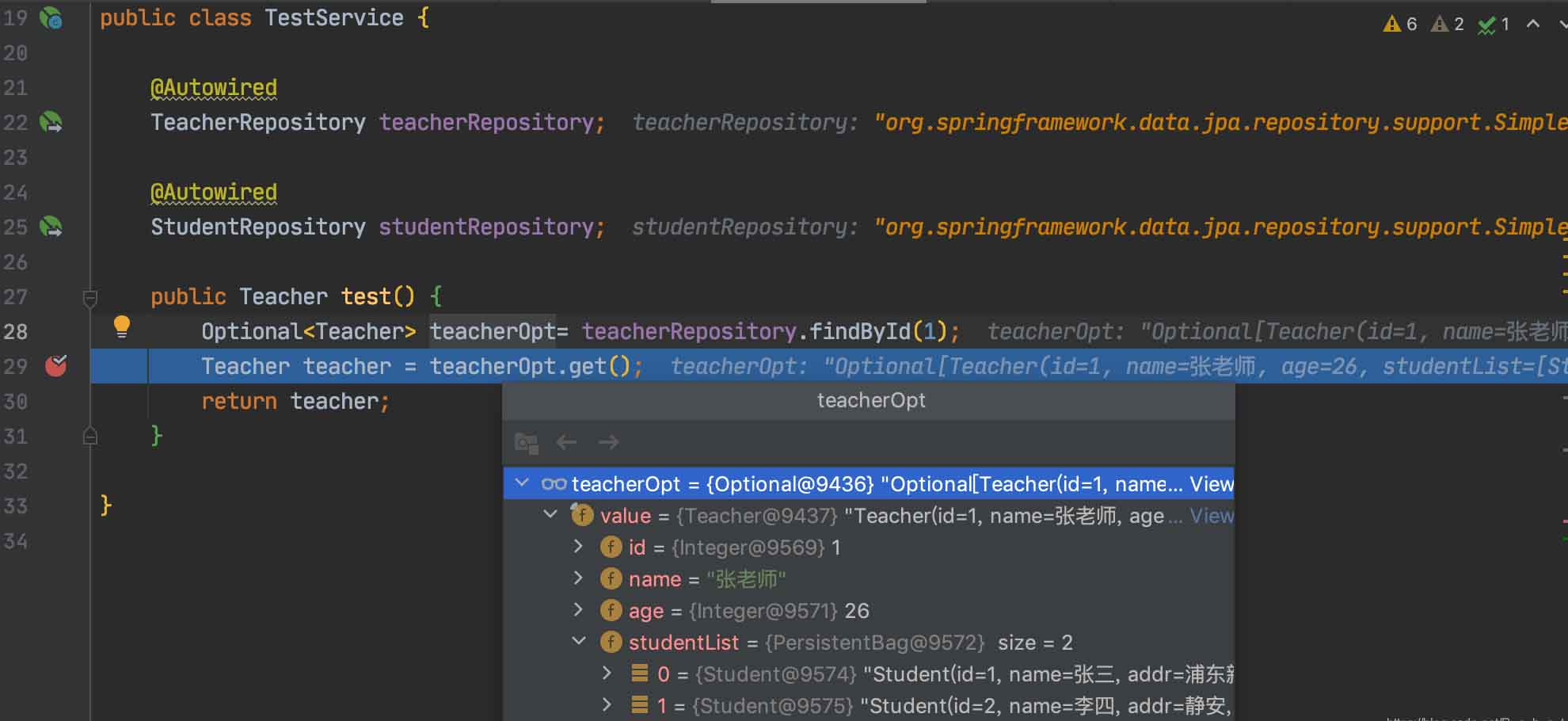Click the field icon beside age
The image size is (1568, 721).
tap(611, 610)
